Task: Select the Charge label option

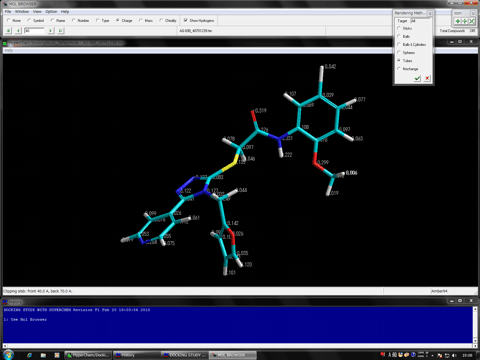Action: pos(124,21)
